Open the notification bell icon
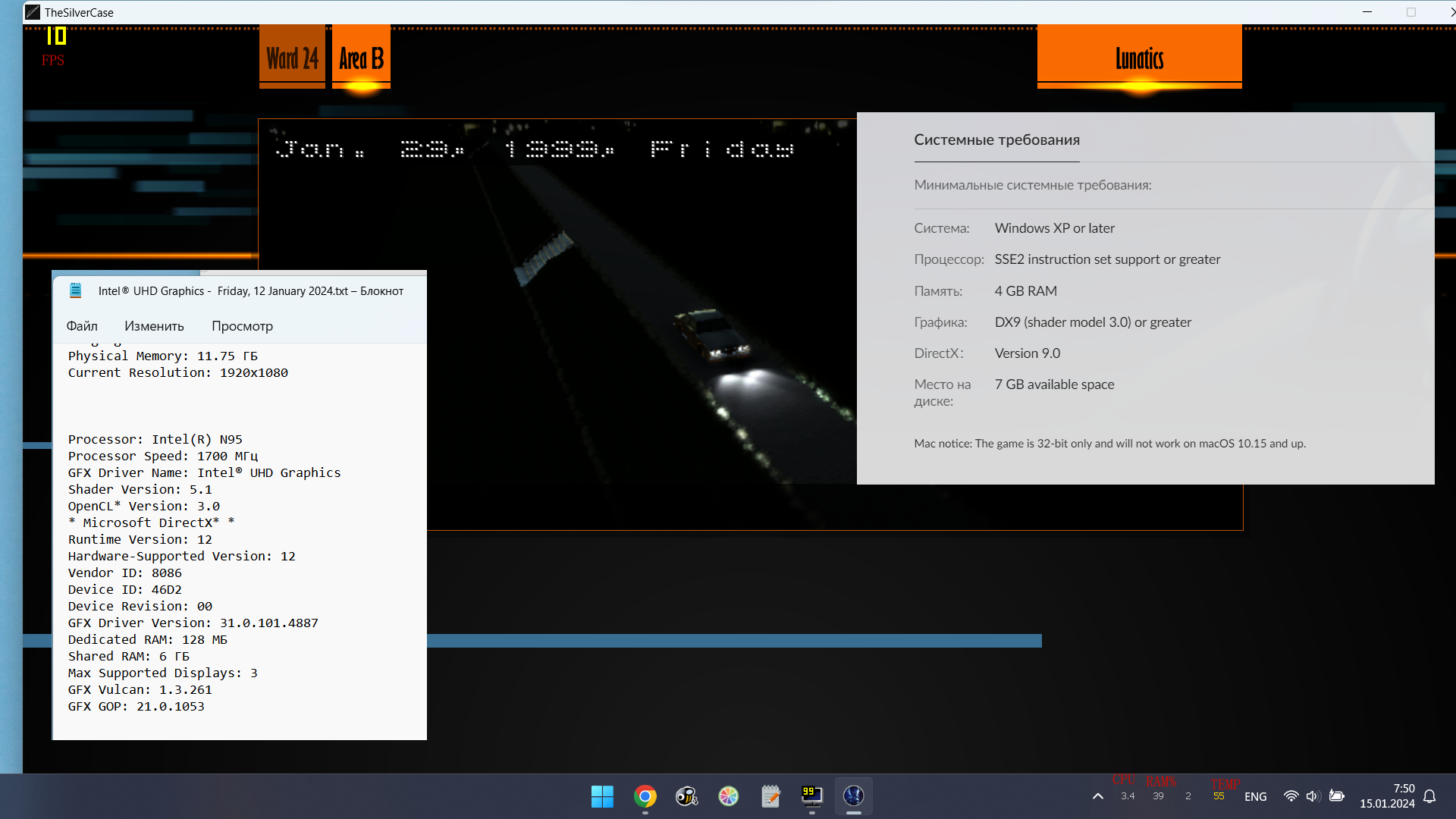The height and width of the screenshot is (819, 1456). click(1429, 796)
